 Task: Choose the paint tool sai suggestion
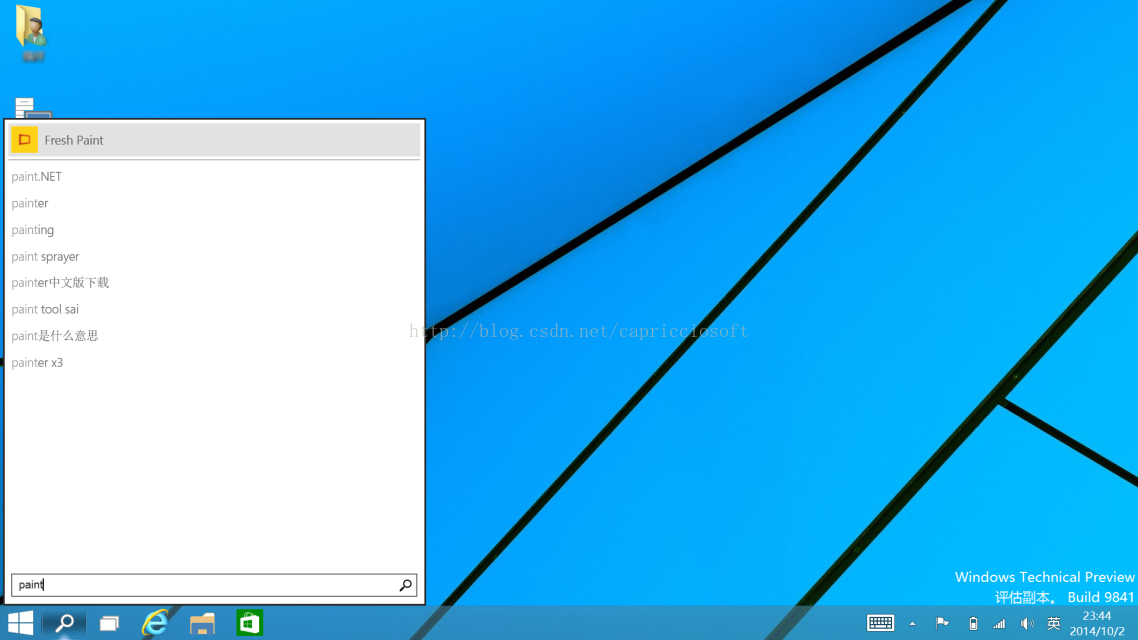pyautogui.click(x=45, y=310)
